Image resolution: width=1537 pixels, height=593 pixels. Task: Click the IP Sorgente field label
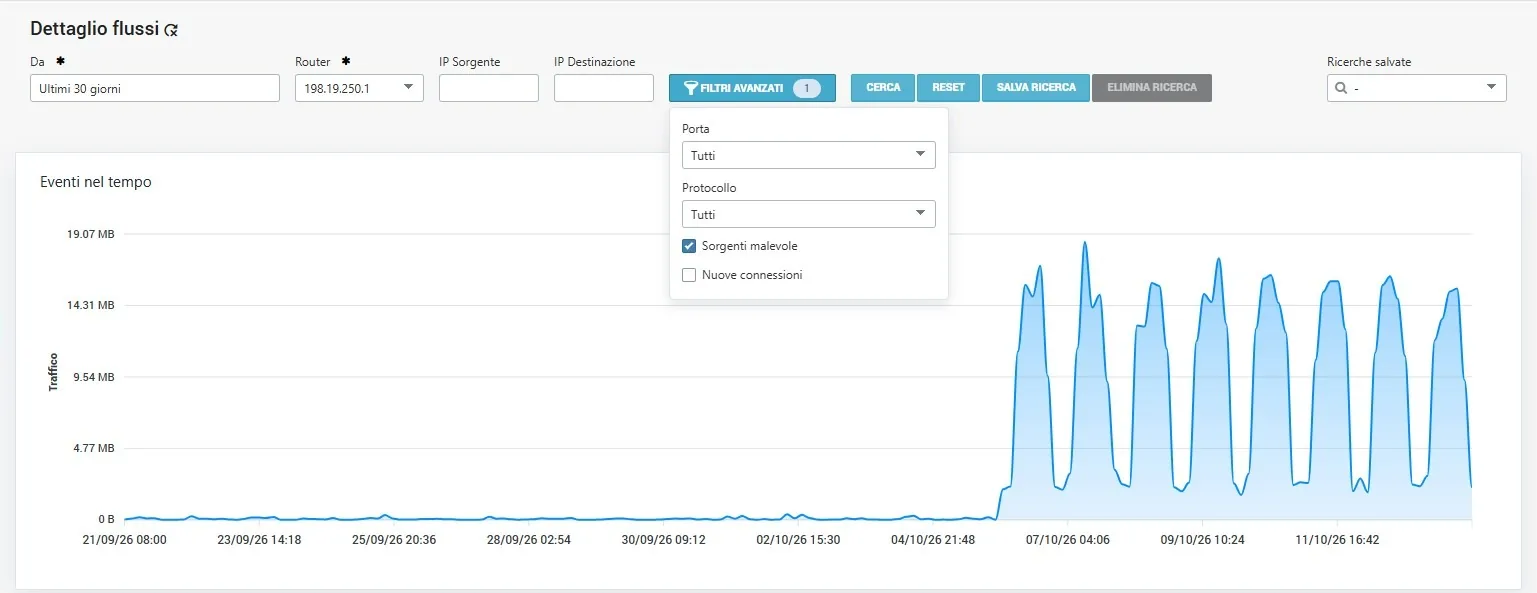coord(470,62)
